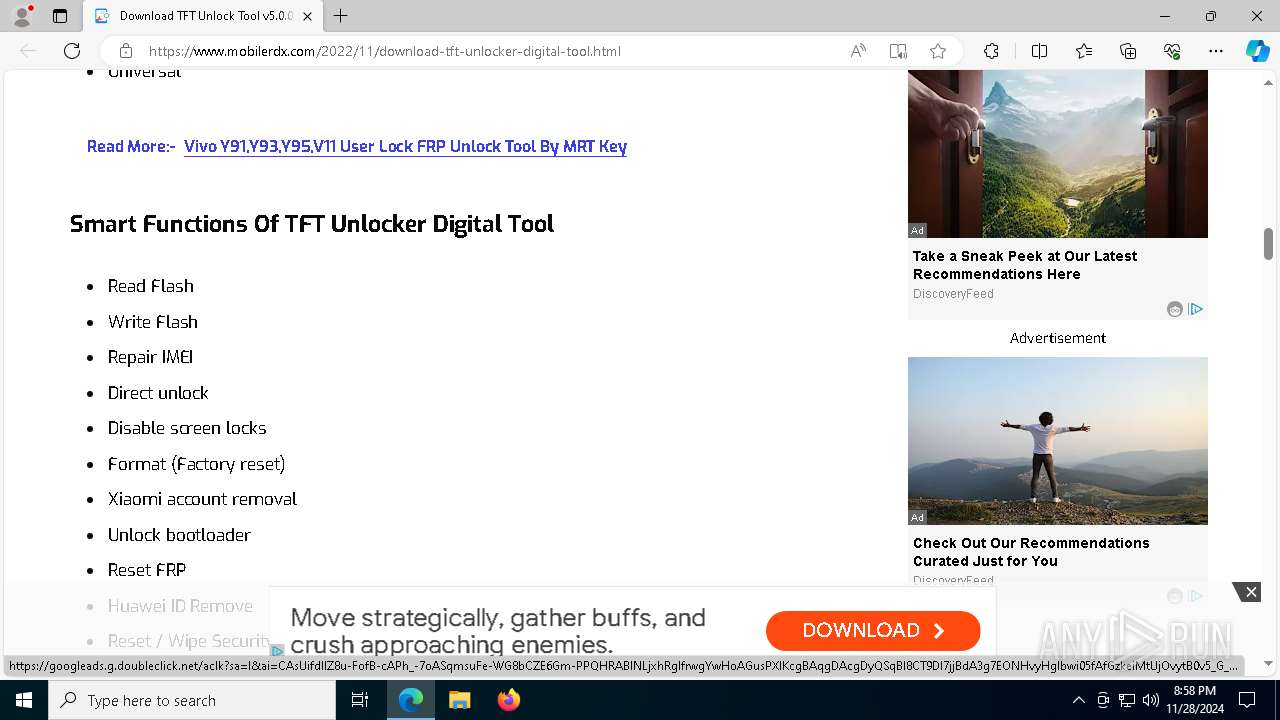Enter Immersive Reader mode

(898, 51)
